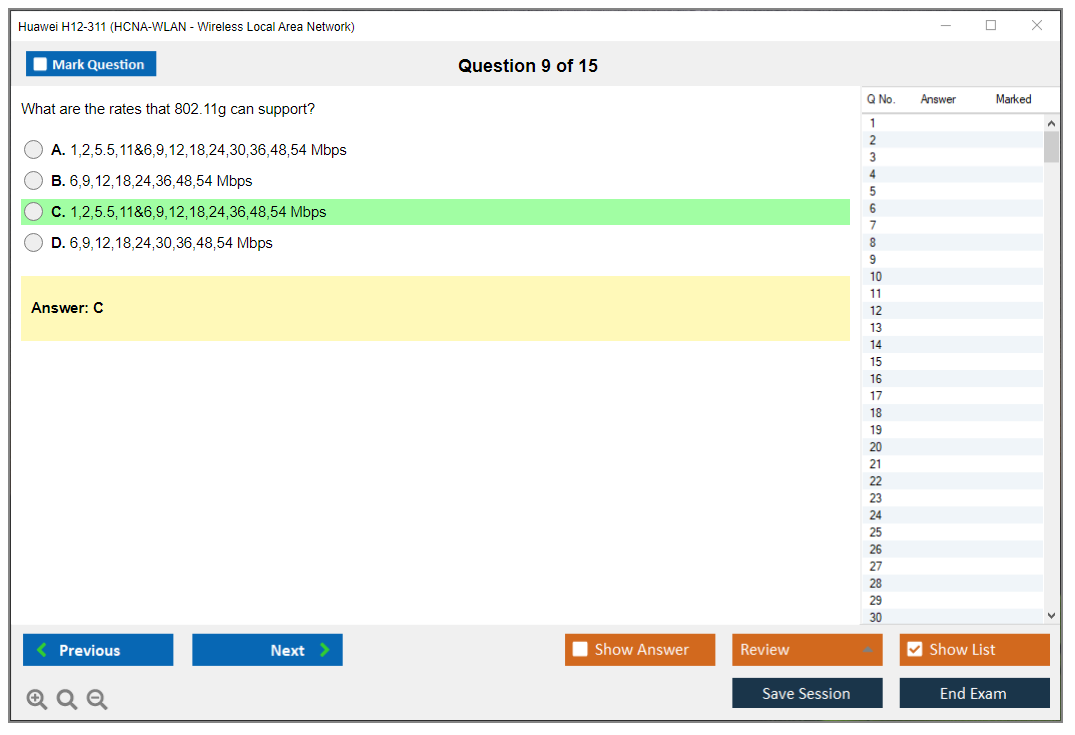The image size is (1075, 735).
Task: Maximize the exam window
Action: (991, 26)
